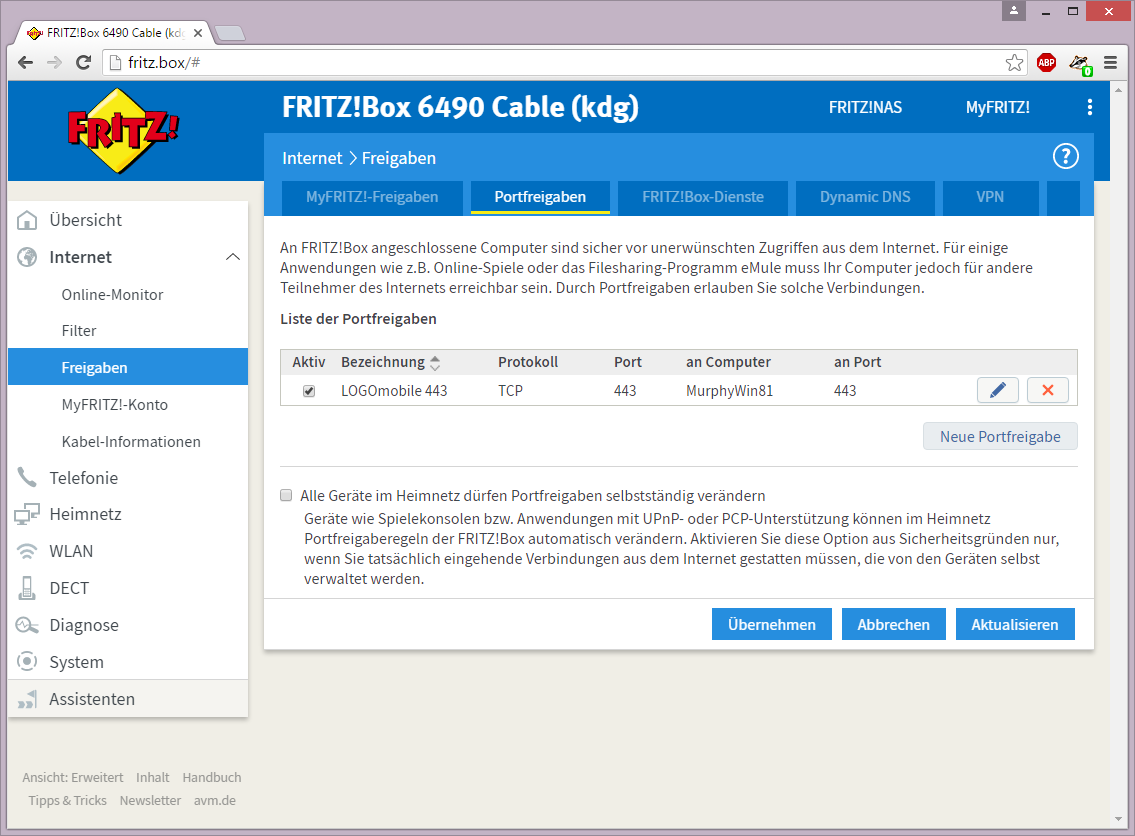The width and height of the screenshot is (1135, 836).
Task: Uncheck Aktiv for LOGOmobile 443
Action: point(309,391)
